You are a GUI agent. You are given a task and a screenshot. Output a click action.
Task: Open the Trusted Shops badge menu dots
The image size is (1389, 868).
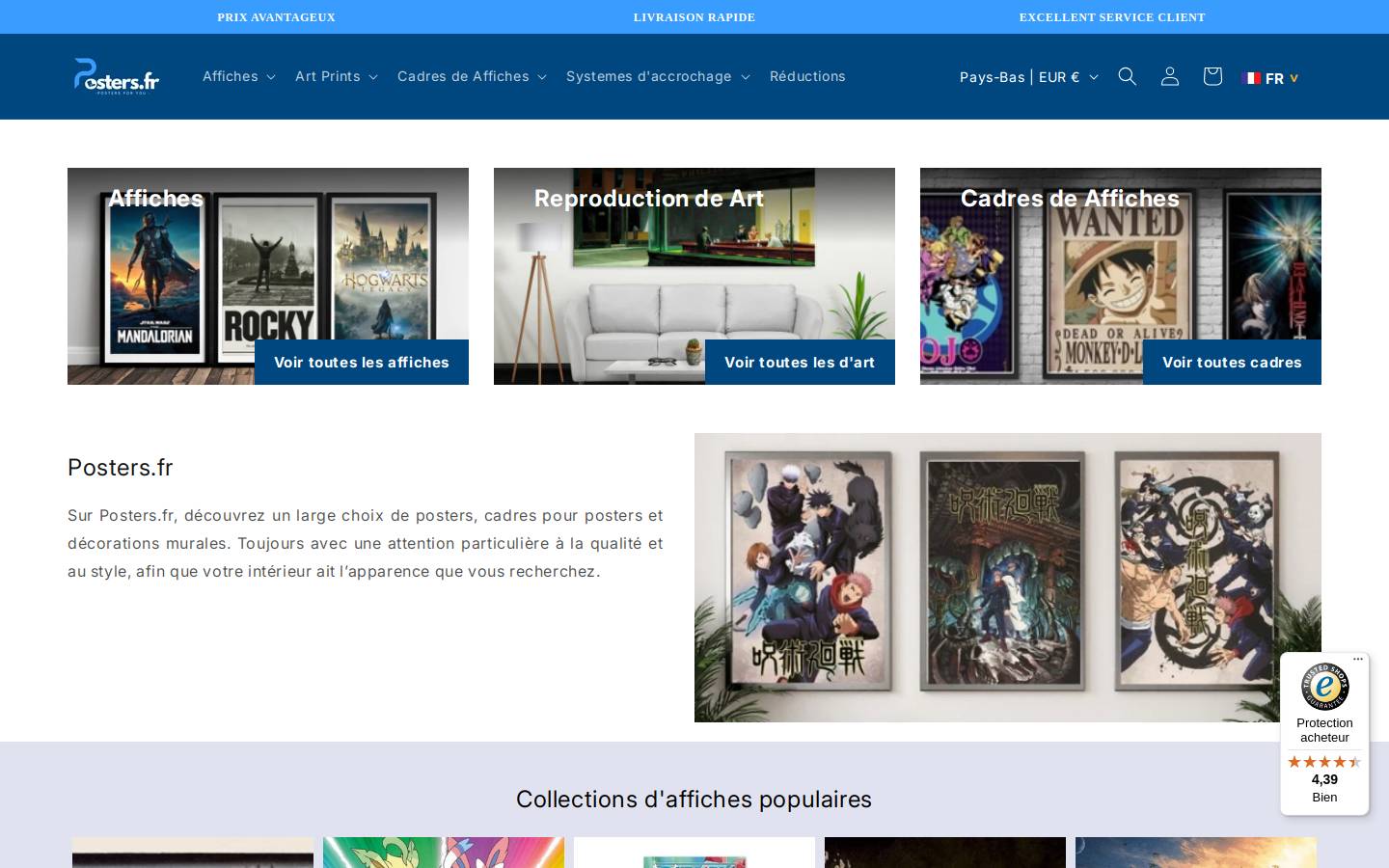pos(1358,660)
